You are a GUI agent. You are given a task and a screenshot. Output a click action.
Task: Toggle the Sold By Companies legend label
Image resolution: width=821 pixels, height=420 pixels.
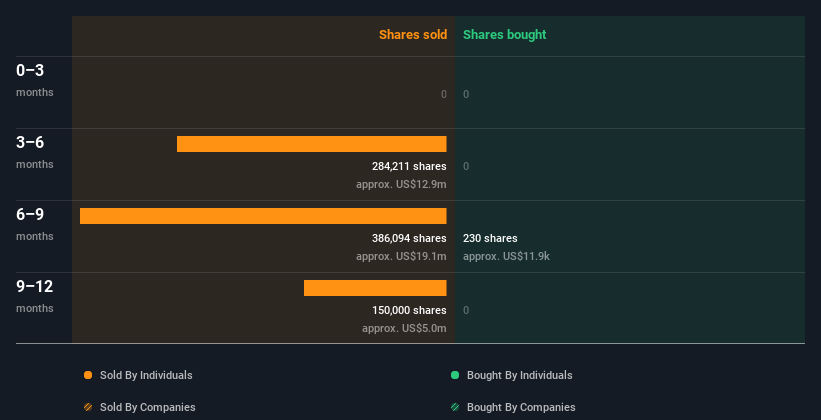(x=148, y=407)
